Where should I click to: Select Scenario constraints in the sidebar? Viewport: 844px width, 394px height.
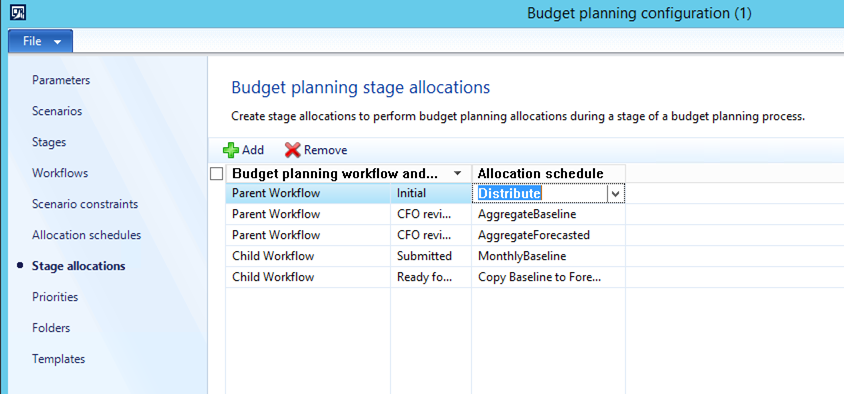[x=85, y=205]
